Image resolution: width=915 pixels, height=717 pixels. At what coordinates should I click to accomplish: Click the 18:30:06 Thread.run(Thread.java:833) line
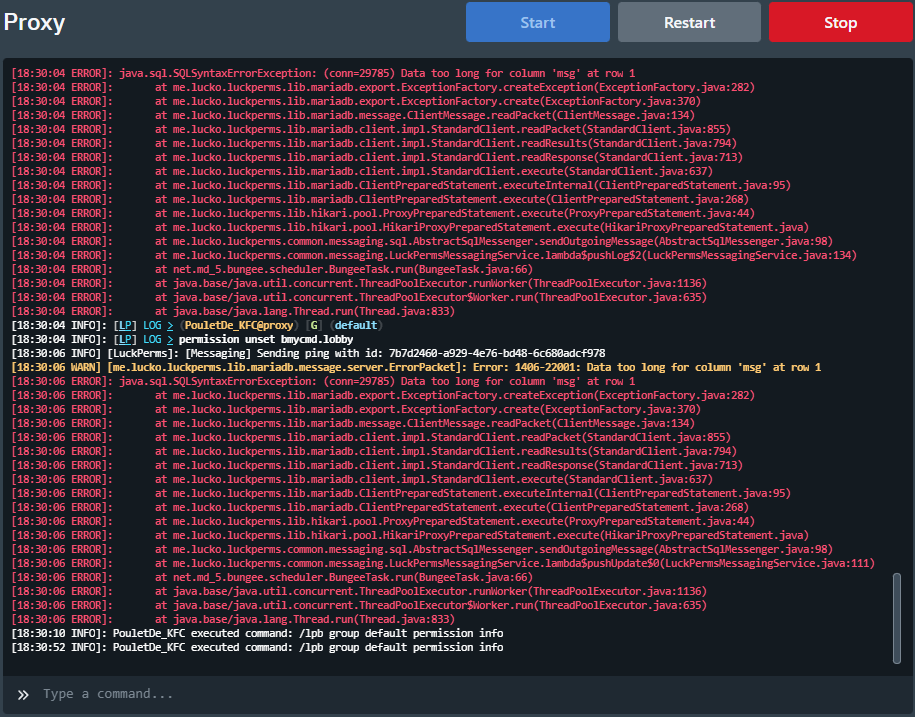[x=233, y=619]
